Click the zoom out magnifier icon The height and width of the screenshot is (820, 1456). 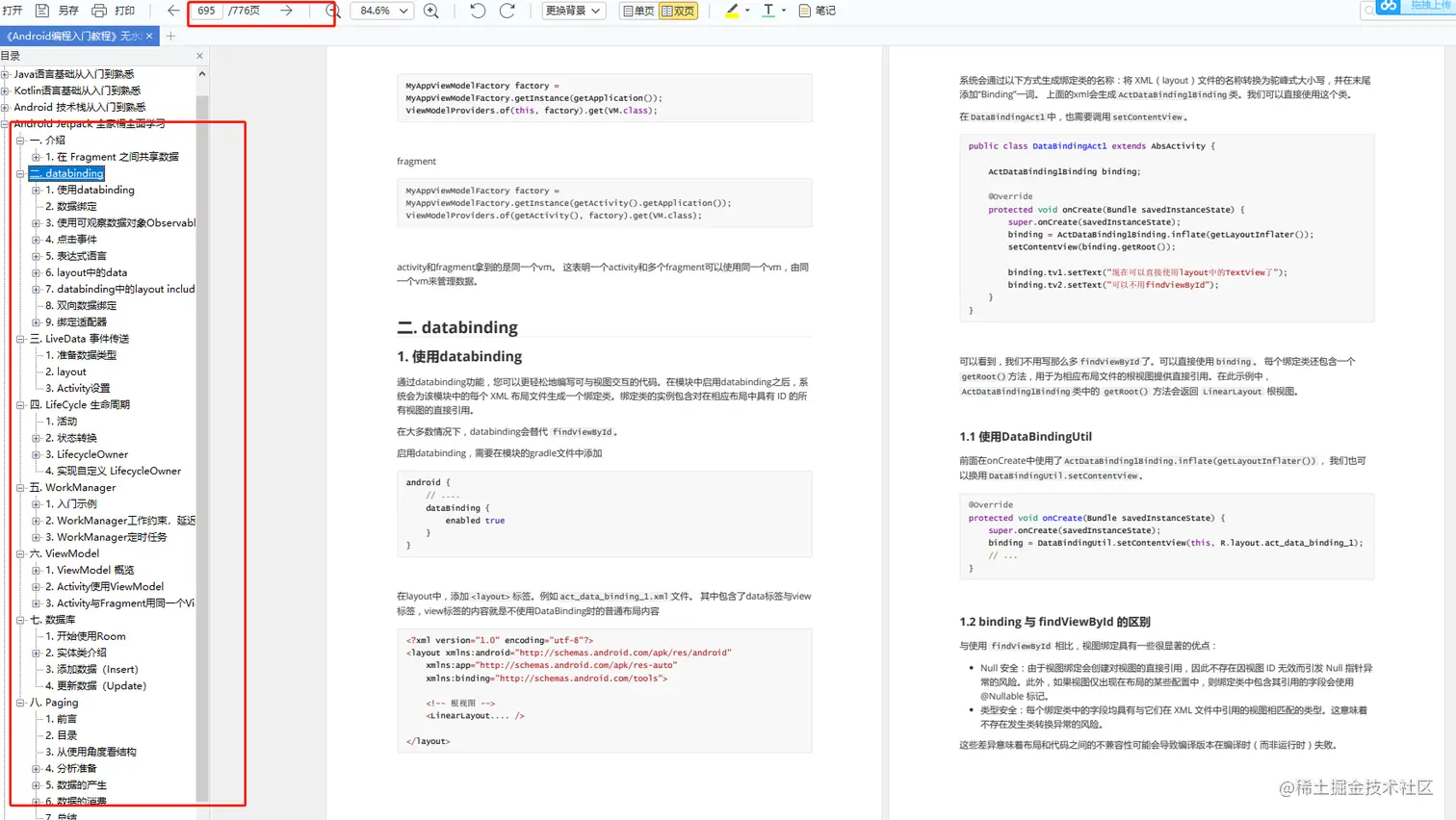332,11
